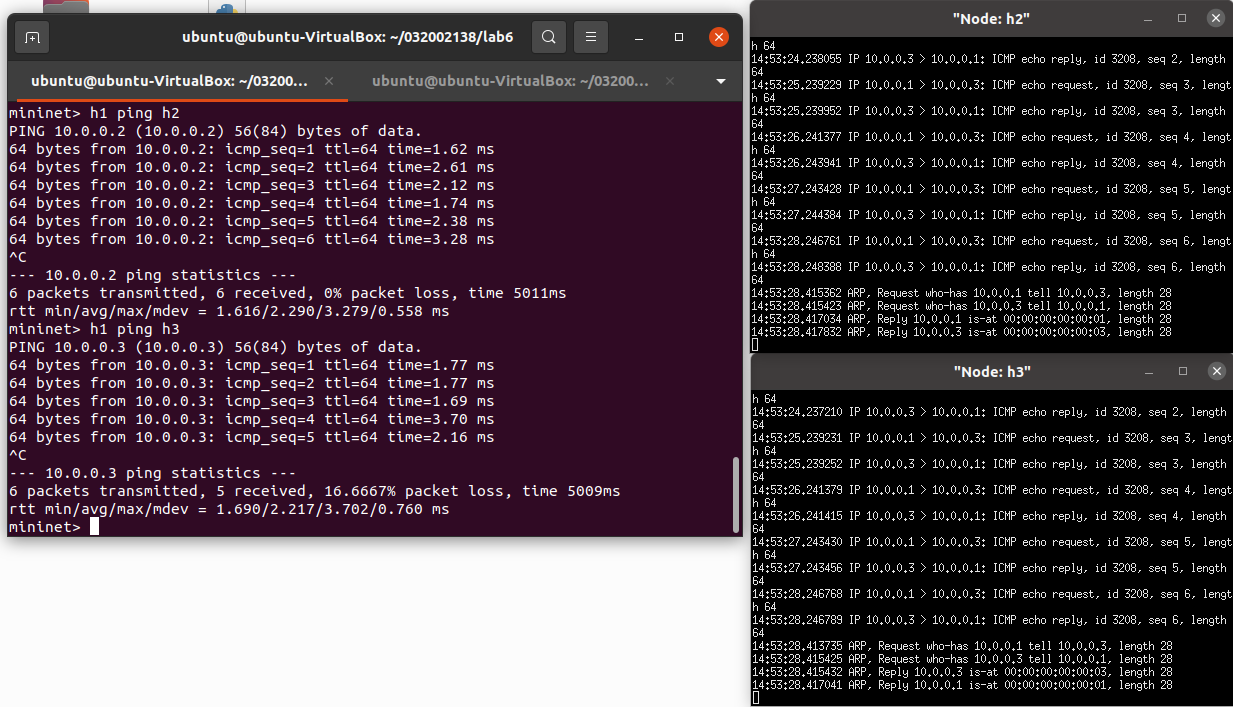1233x707 pixels.
Task: Click the reply line with time=1.74 ms
Action: tap(252, 203)
